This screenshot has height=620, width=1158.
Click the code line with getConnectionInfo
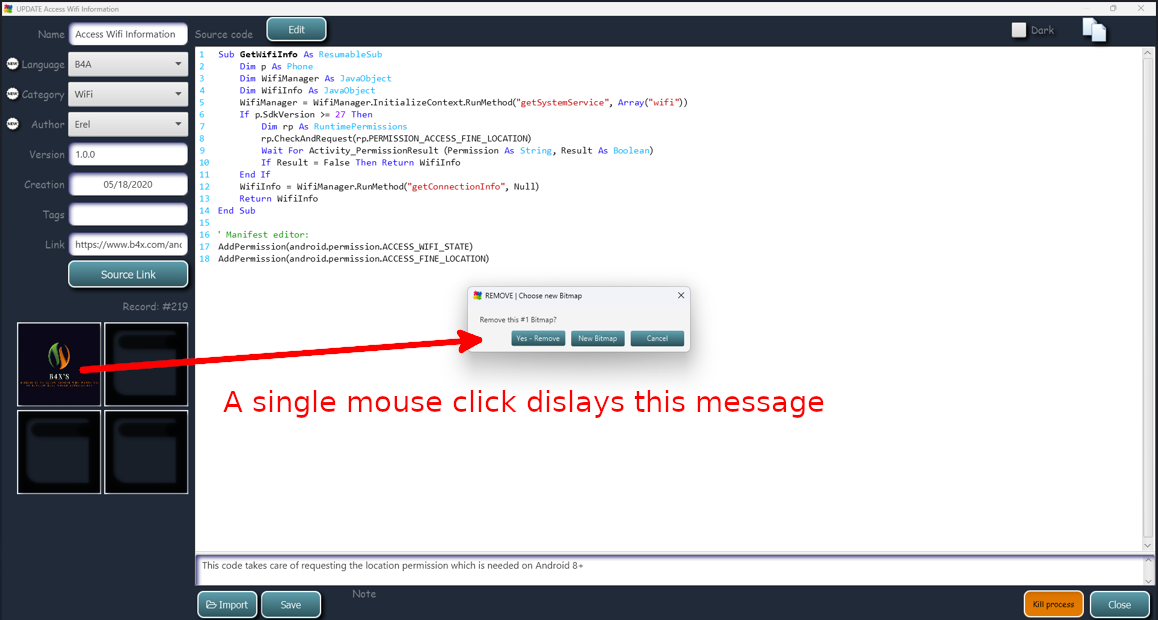(389, 187)
